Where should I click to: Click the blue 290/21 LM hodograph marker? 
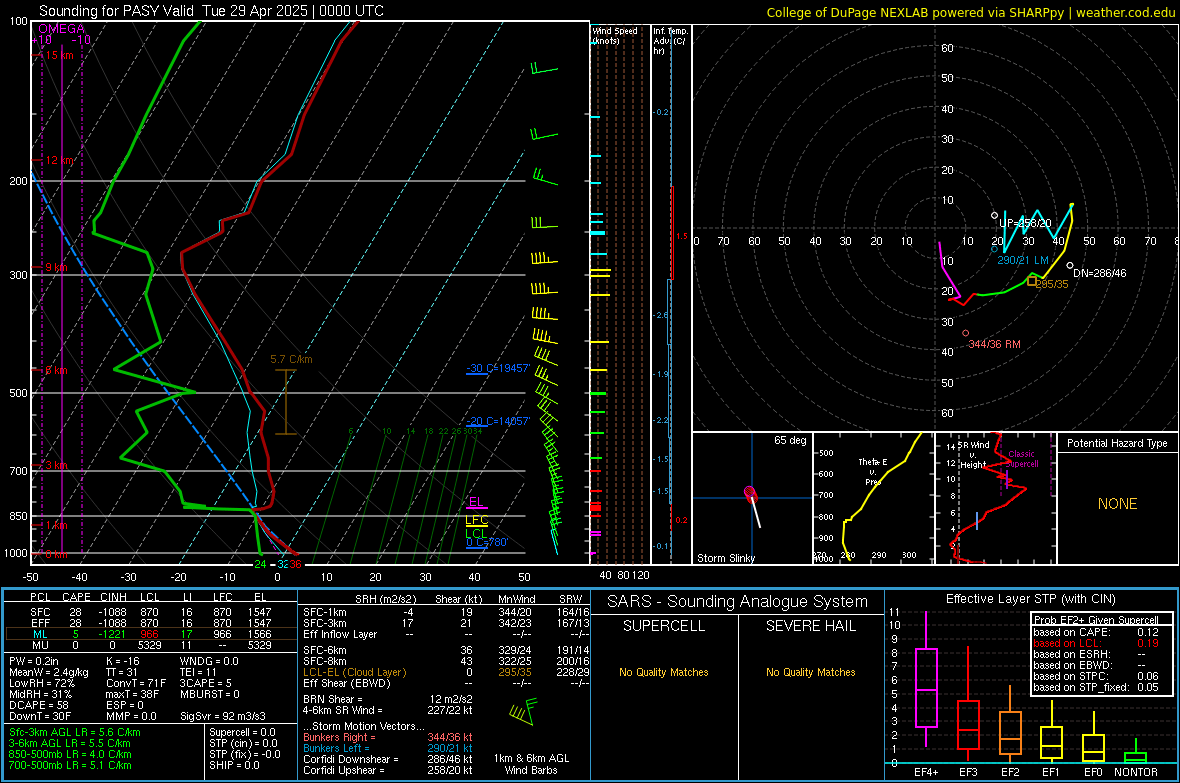point(995,248)
